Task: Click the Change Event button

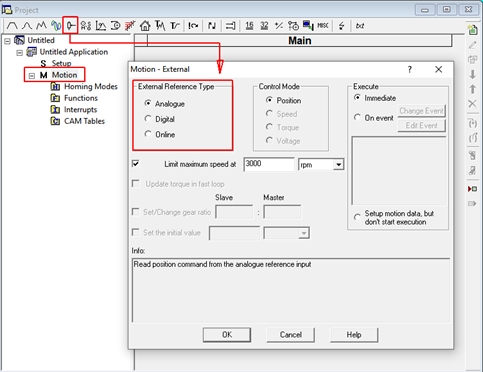Action: pyautogui.click(x=421, y=111)
